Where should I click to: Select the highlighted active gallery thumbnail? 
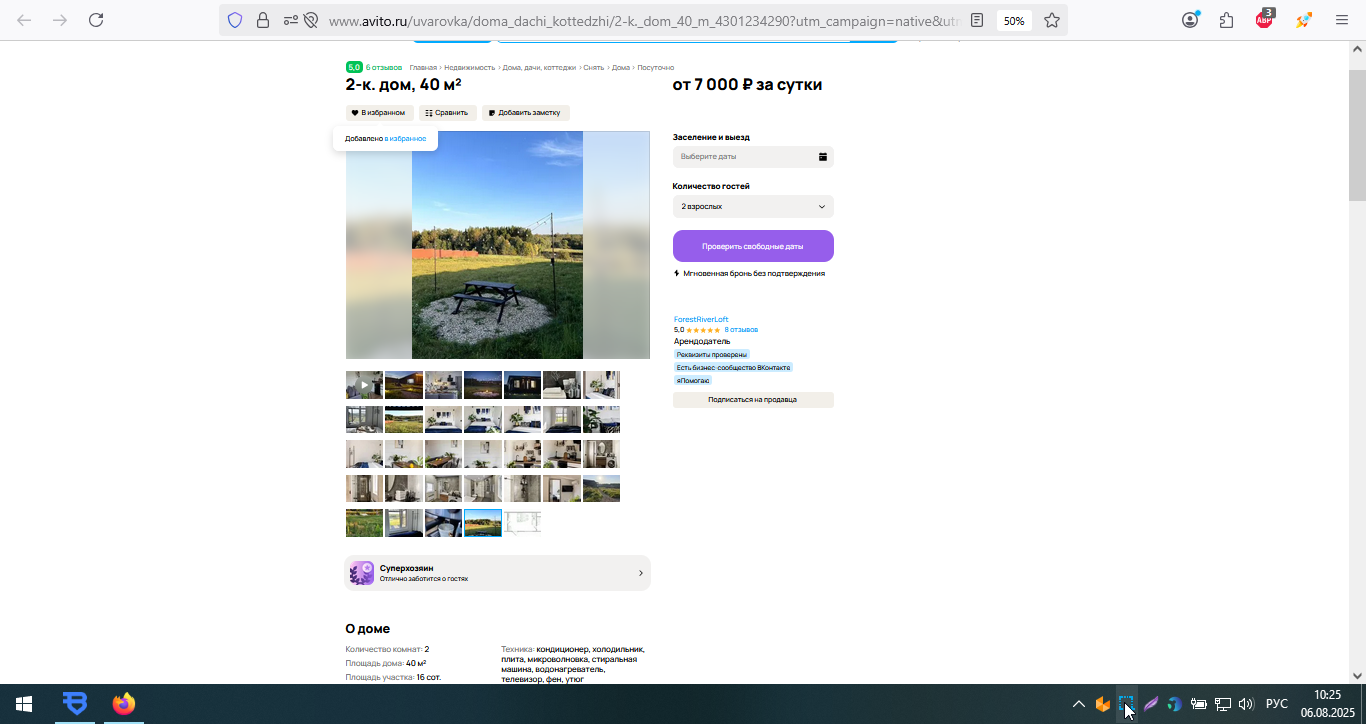coord(483,523)
